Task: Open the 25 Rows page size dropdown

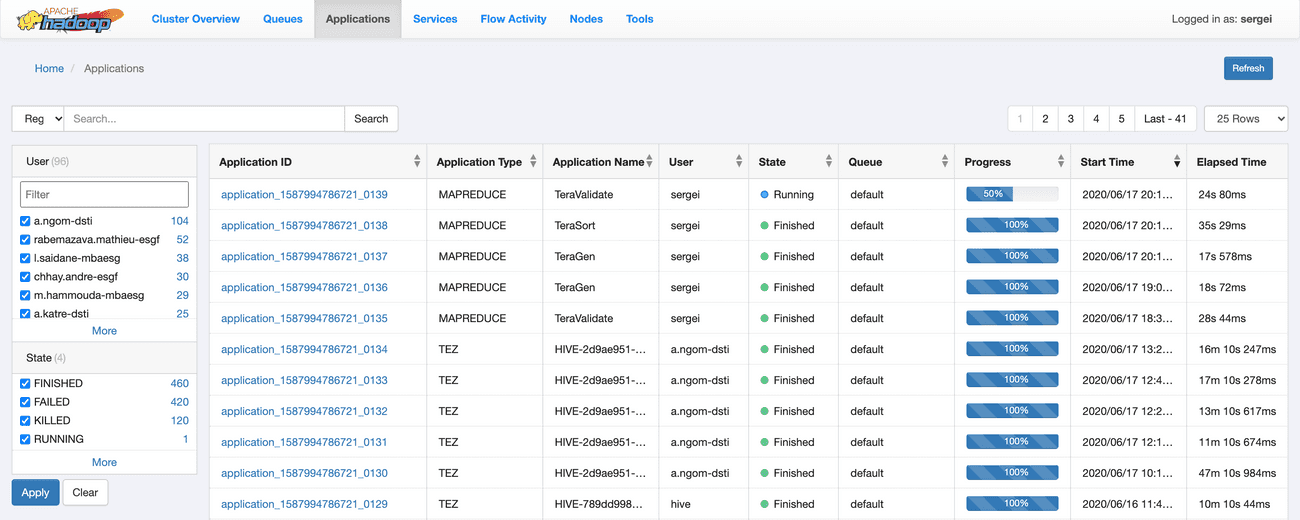Action: pos(1245,119)
